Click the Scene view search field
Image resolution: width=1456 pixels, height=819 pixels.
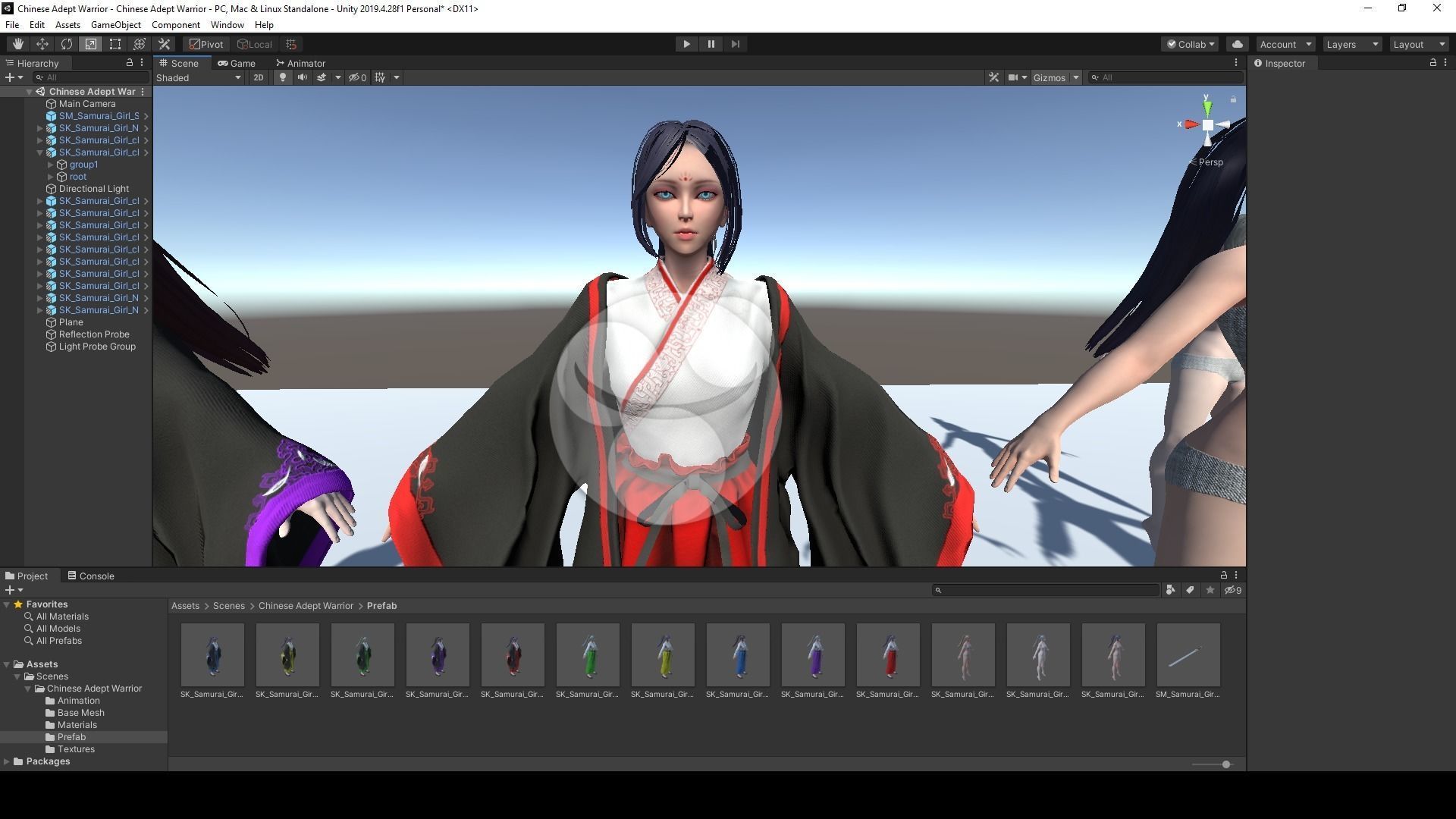[x=1166, y=77]
